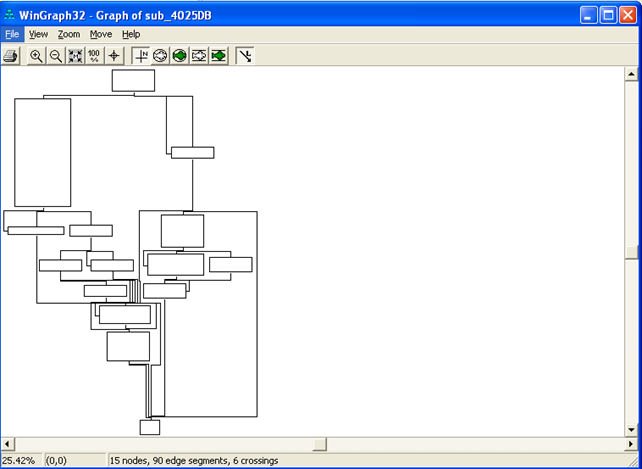Screen dimensions: 642x469
Task: Set zoom to 100% icon
Action: [94, 56]
